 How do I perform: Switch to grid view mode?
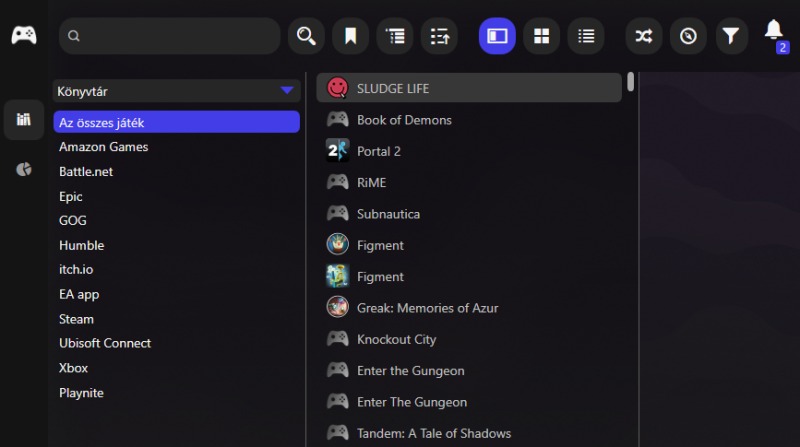pyautogui.click(x=541, y=36)
